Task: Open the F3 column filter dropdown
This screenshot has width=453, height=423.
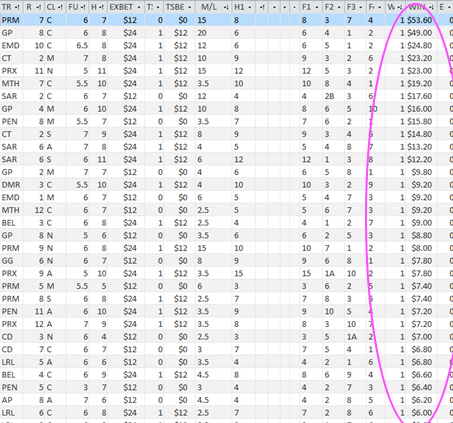Action: coord(361,7)
